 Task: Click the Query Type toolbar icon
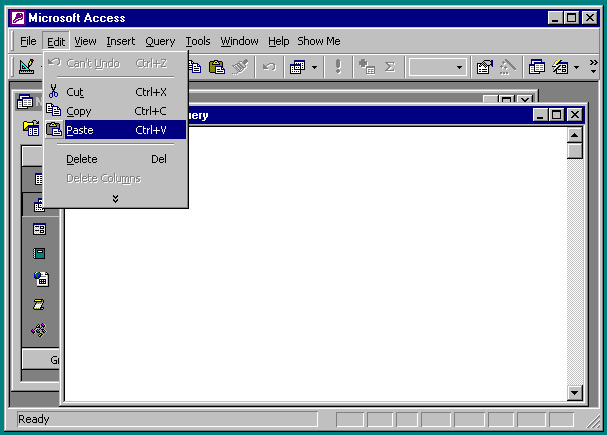pos(297,67)
